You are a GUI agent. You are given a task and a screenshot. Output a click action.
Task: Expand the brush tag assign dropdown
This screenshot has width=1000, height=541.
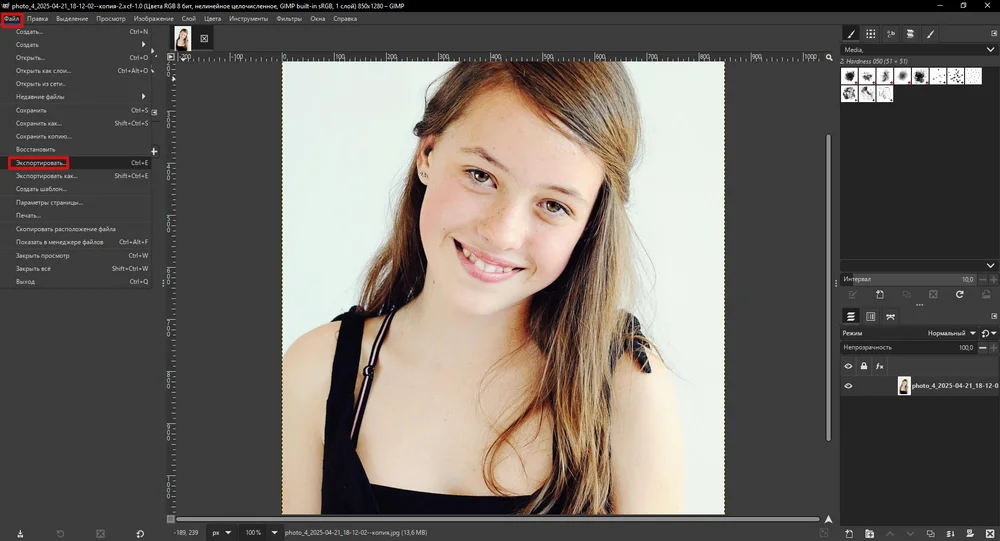990,265
